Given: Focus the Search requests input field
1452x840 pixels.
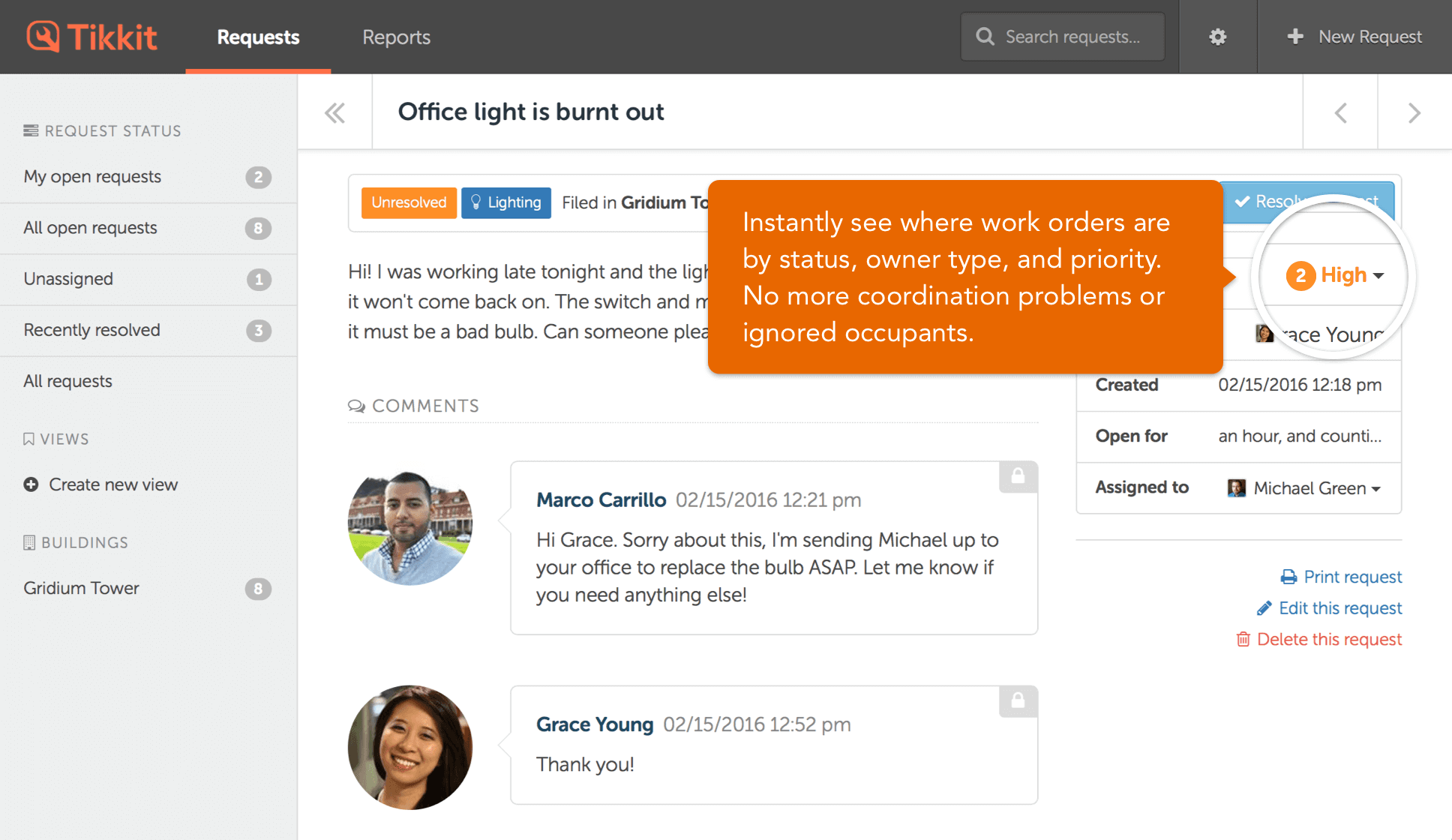Looking at the screenshot, I should coord(1063,37).
